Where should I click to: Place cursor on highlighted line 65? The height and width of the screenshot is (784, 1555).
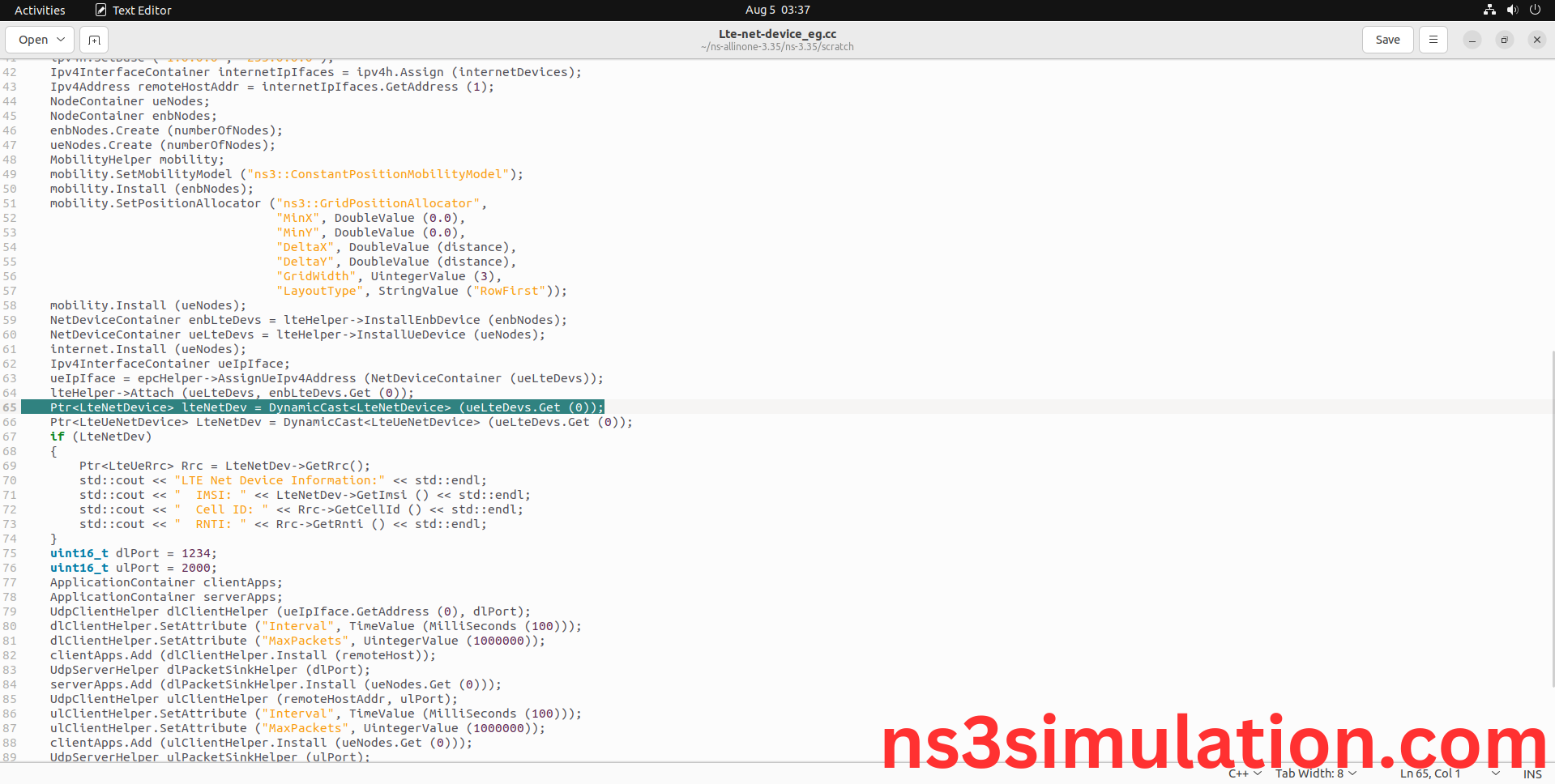324,407
